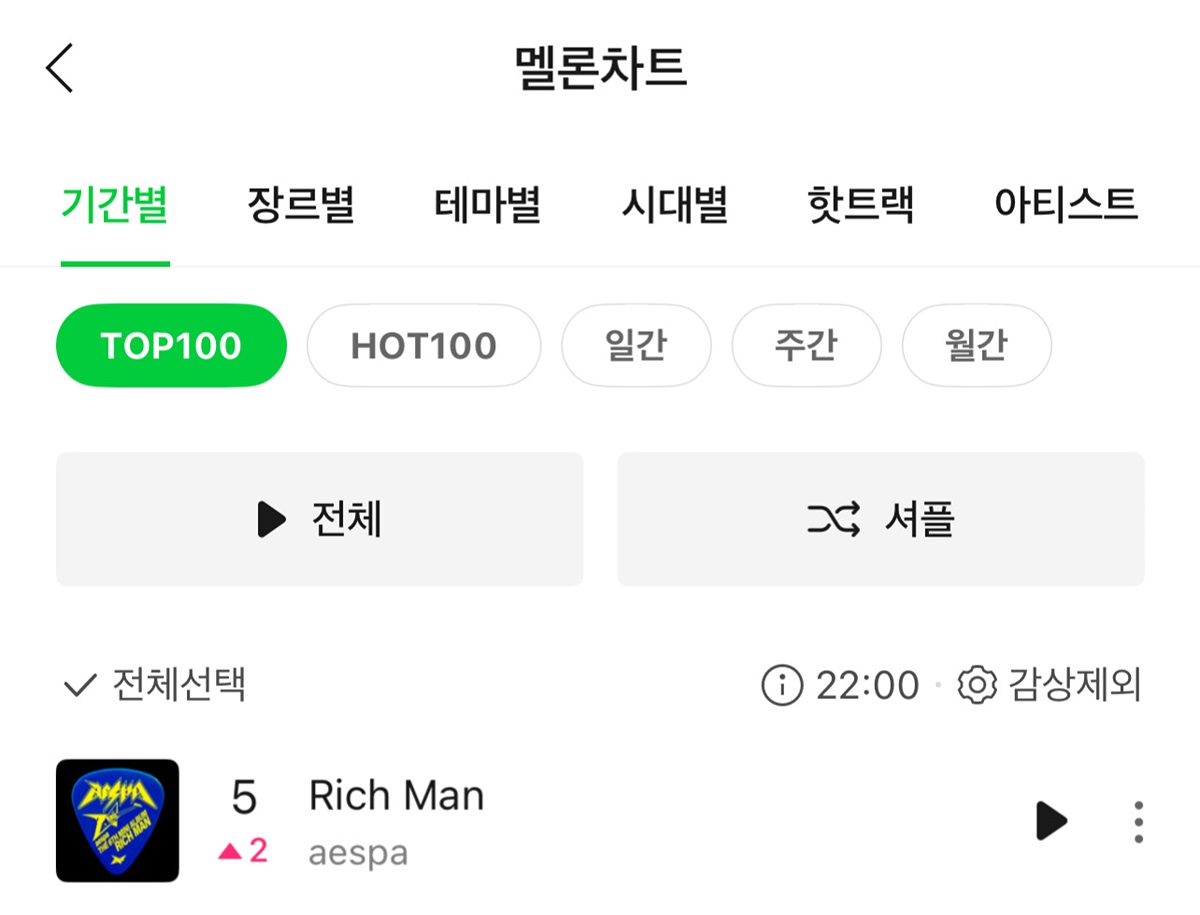Click the chart info icon beside 22:00
The image size is (1200, 915).
coord(782,686)
